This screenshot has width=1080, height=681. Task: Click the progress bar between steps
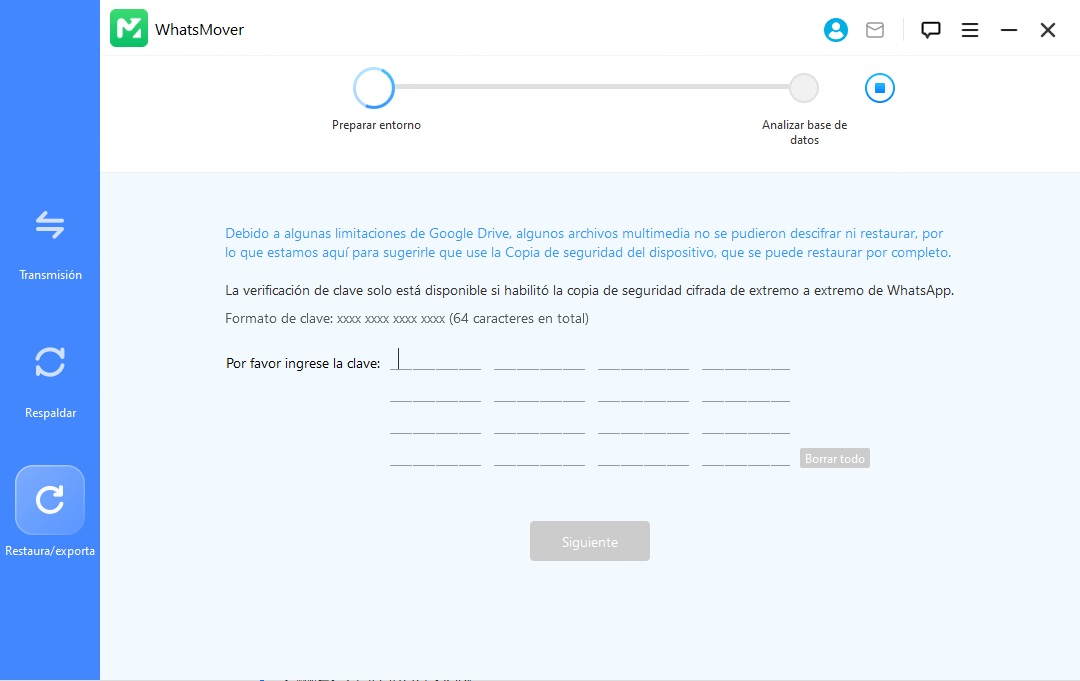pos(590,87)
